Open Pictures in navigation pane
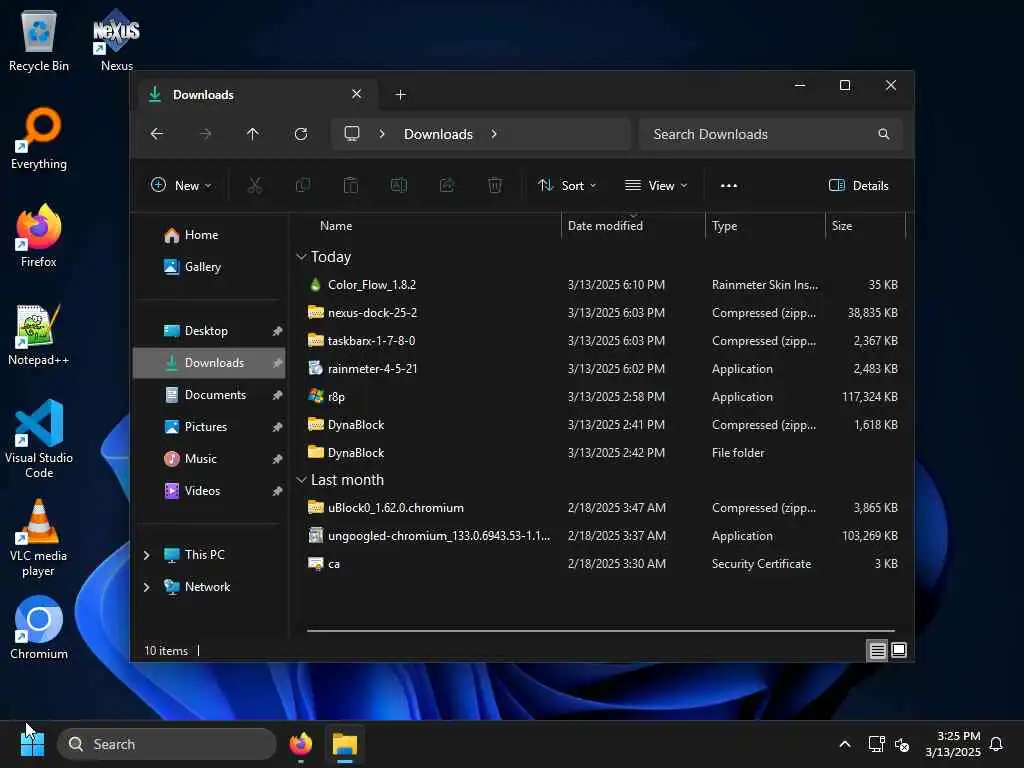1024x768 pixels. (210, 427)
